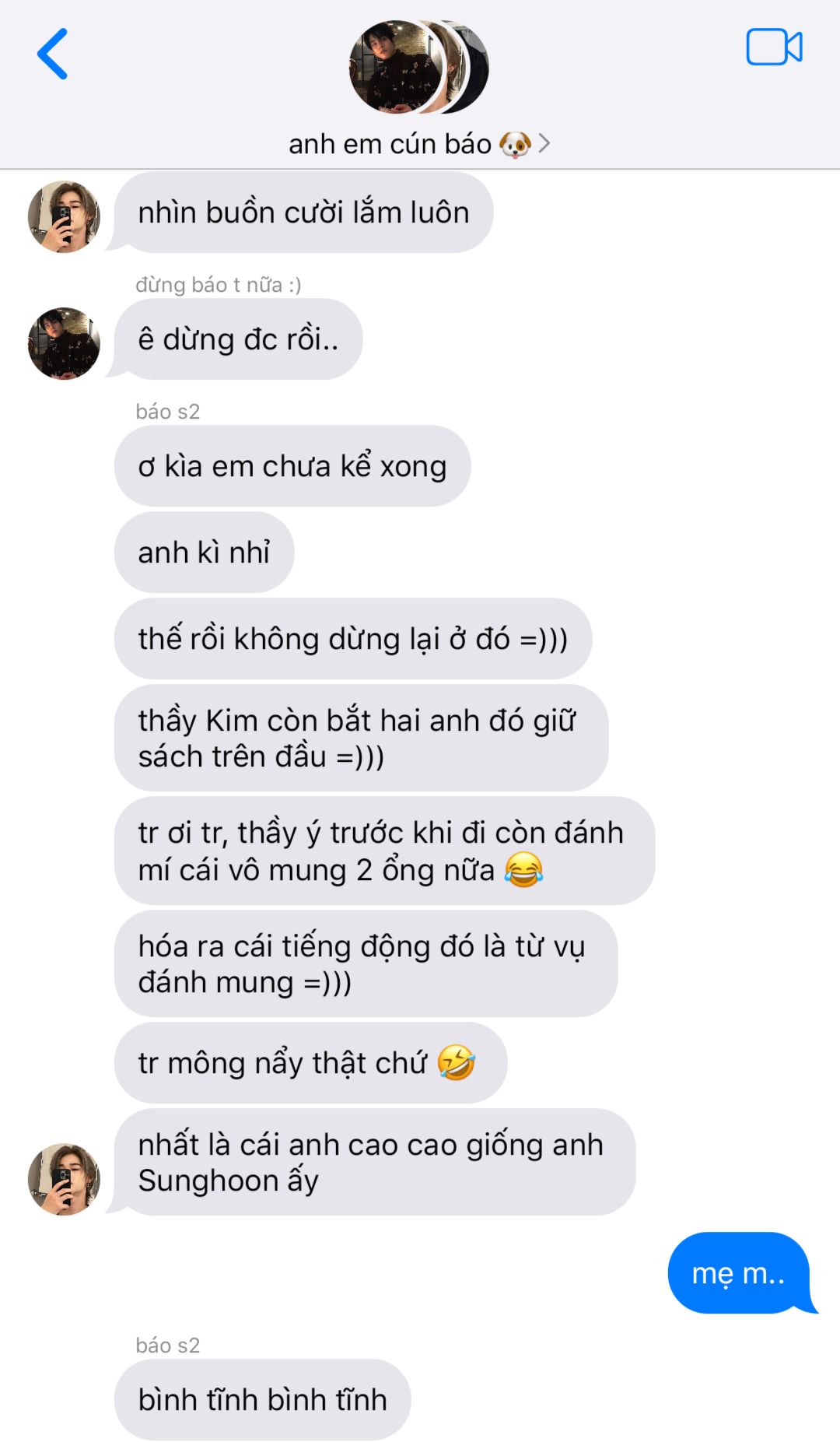Start a video call with camera icon
Image resolution: width=840 pixels, height=1442 pixels.
(x=774, y=47)
